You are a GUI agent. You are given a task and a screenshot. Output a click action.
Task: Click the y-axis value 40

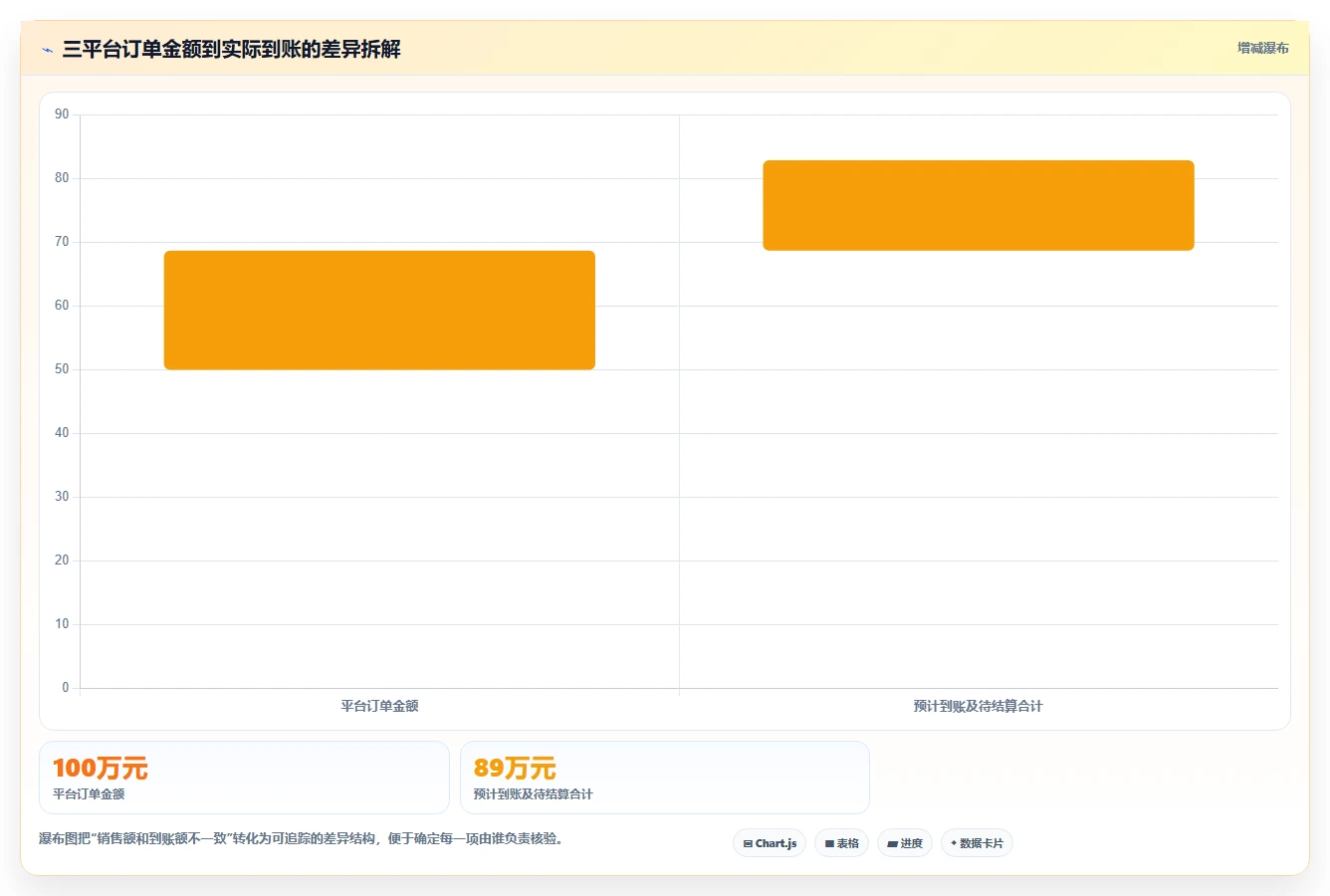pyautogui.click(x=62, y=433)
